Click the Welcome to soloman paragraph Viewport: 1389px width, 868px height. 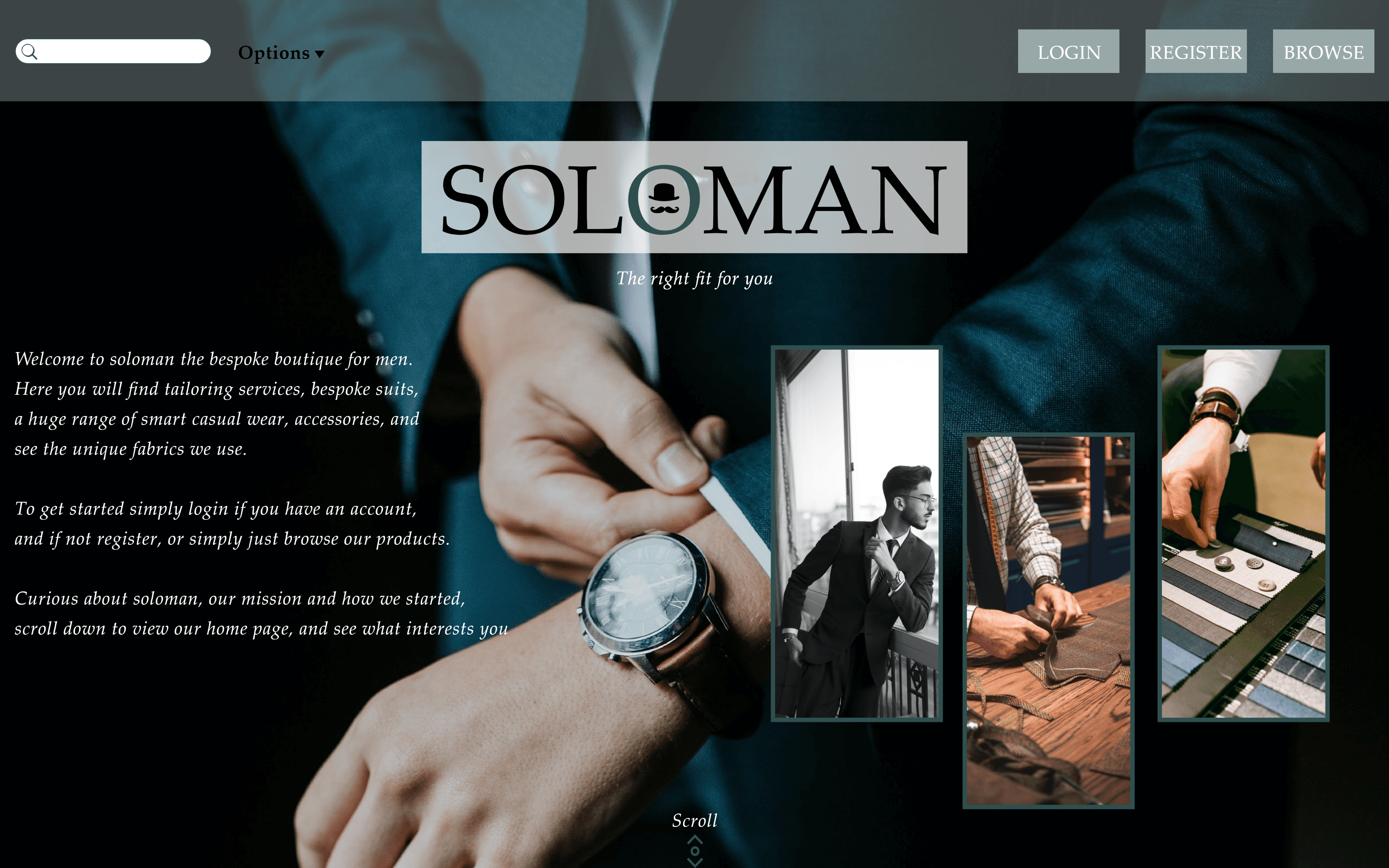217,404
